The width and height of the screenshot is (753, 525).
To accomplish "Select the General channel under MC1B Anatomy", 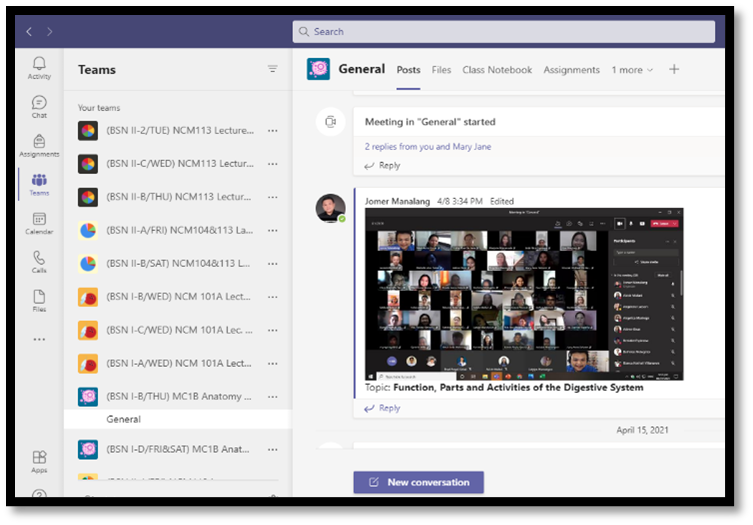I will click(124, 420).
